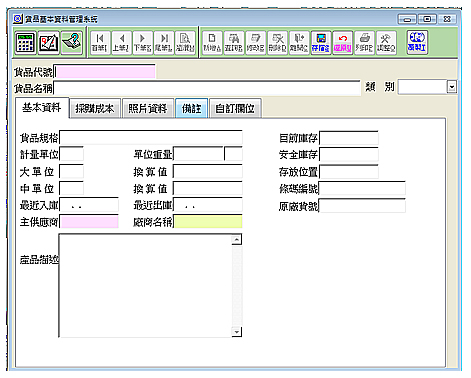
Task: Click the 最近出庫 date field
Action: click(x=208, y=205)
